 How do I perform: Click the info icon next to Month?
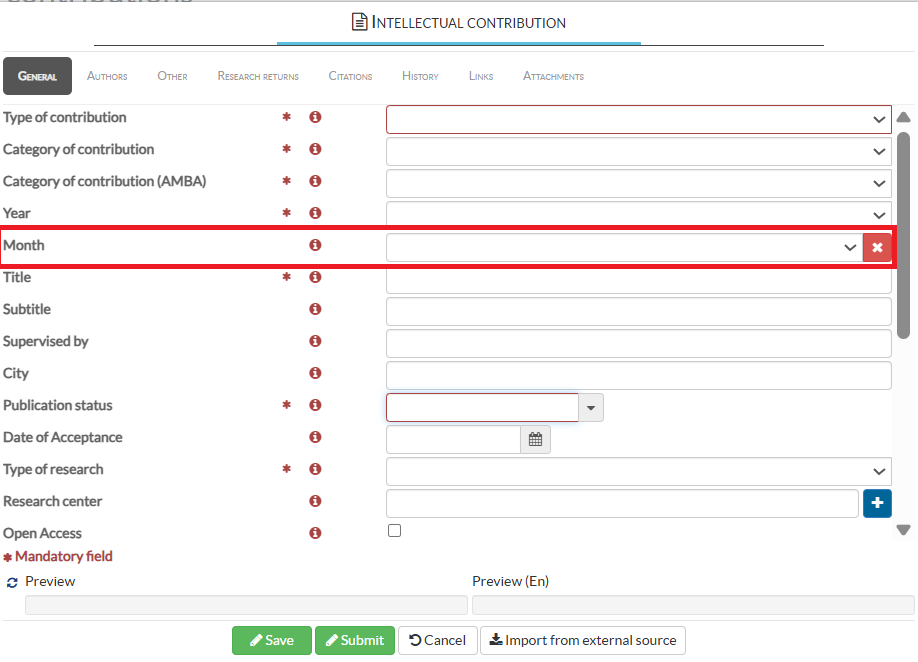pos(315,246)
